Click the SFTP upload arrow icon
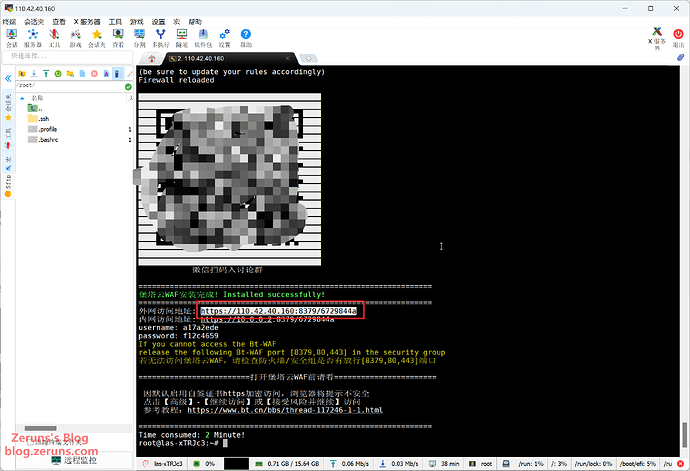 point(46,74)
